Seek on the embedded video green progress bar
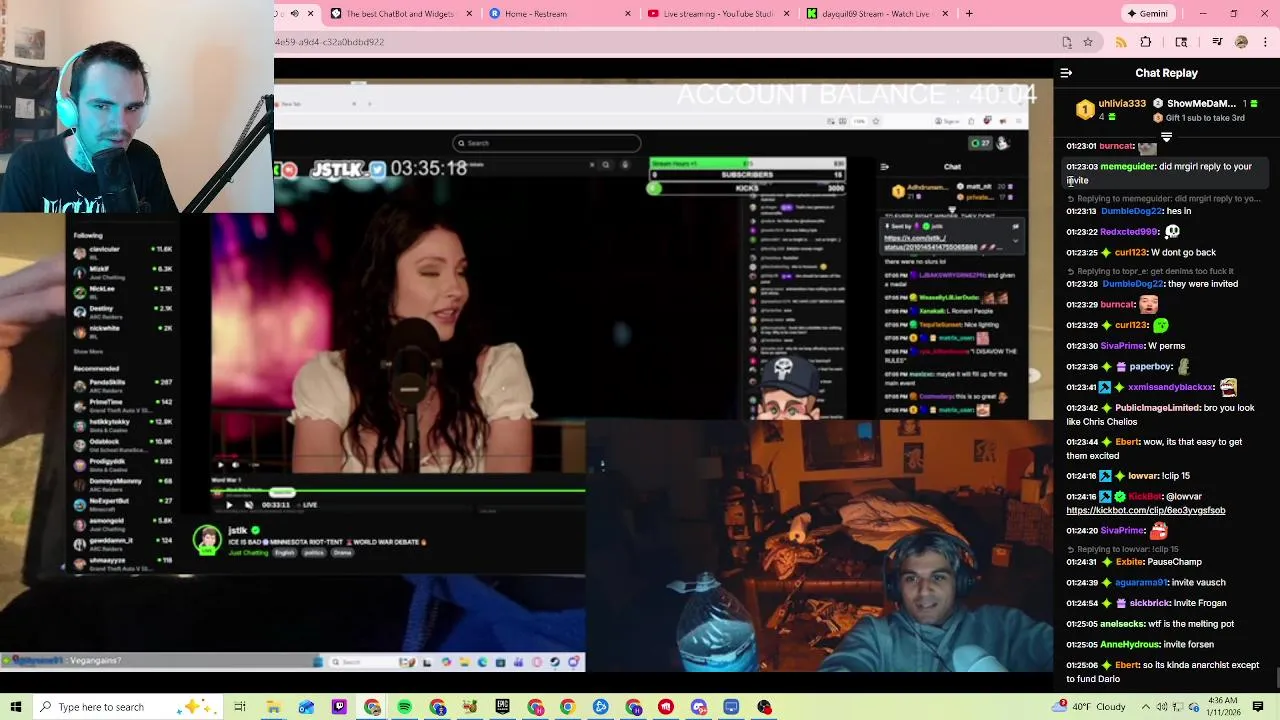1280x720 pixels. click(x=398, y=491)
